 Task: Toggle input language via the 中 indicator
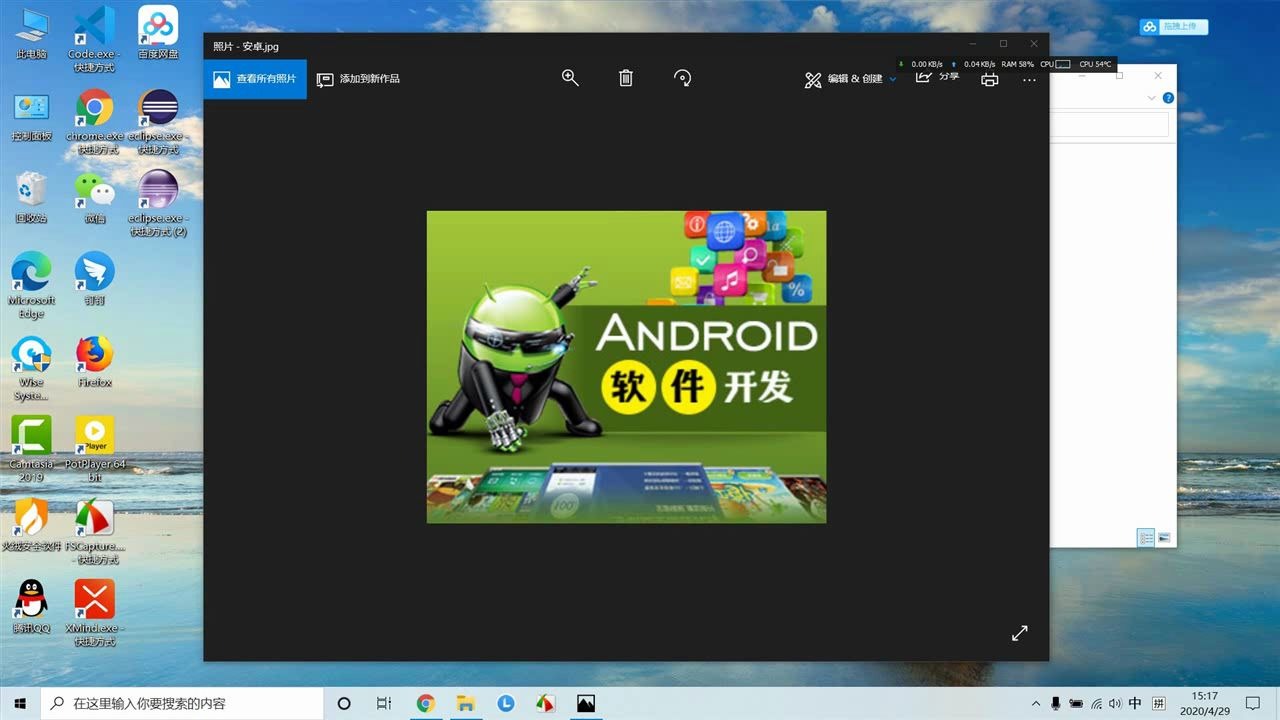pos(1135,704)
